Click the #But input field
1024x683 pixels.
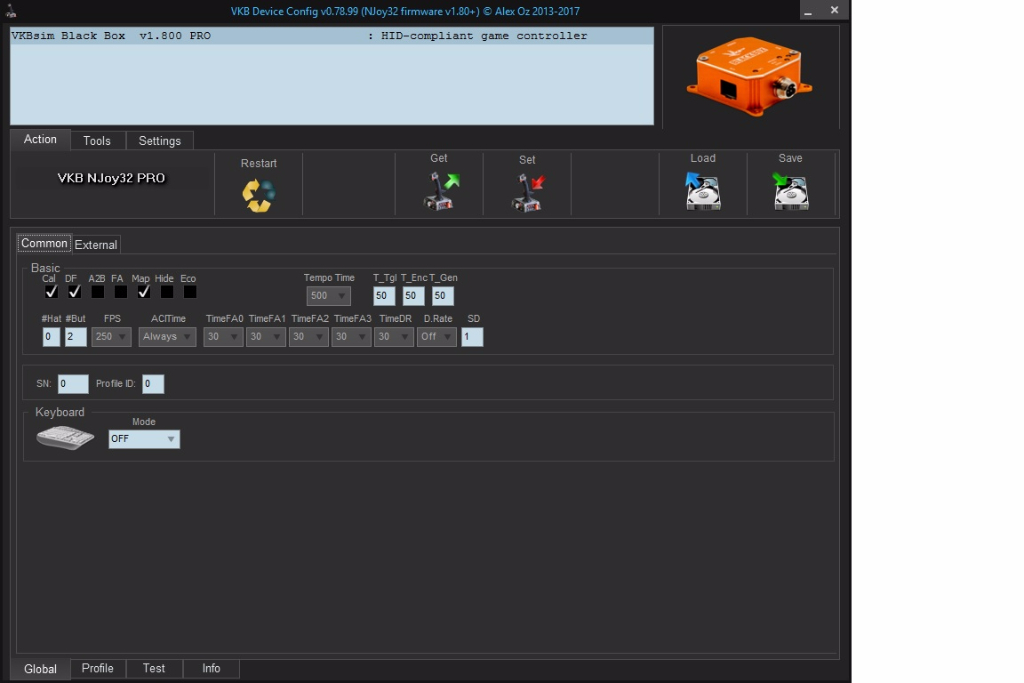76,337
